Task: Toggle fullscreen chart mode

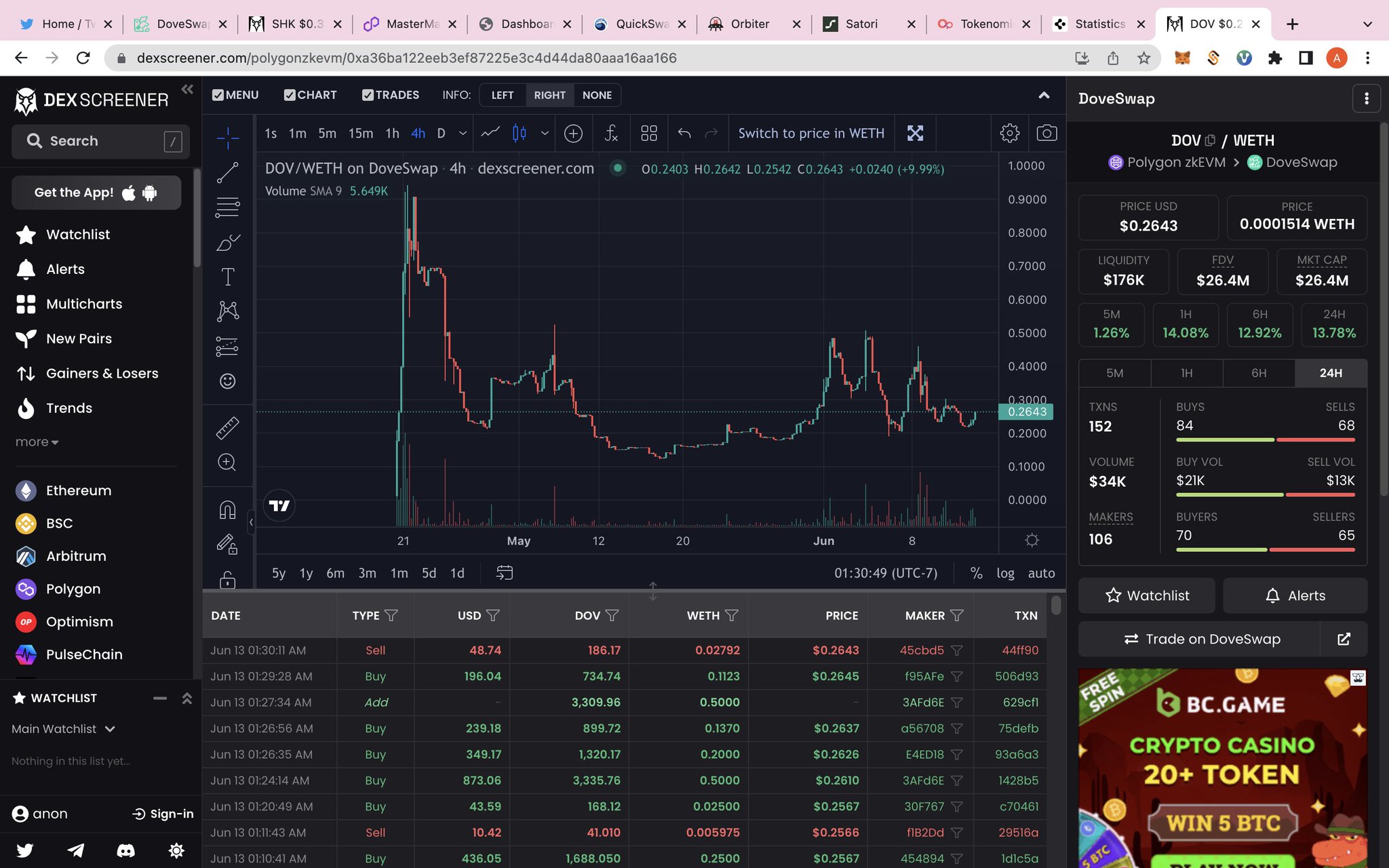Action: click(x=915, y=133)
